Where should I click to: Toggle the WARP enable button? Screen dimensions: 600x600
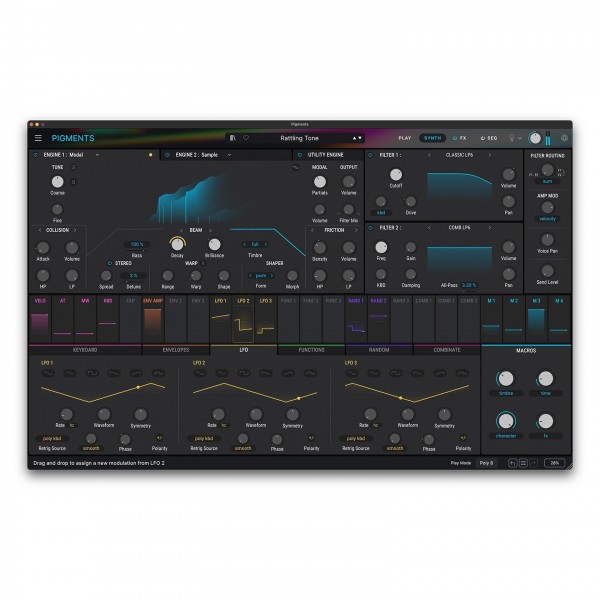click(x=204, y=263)
